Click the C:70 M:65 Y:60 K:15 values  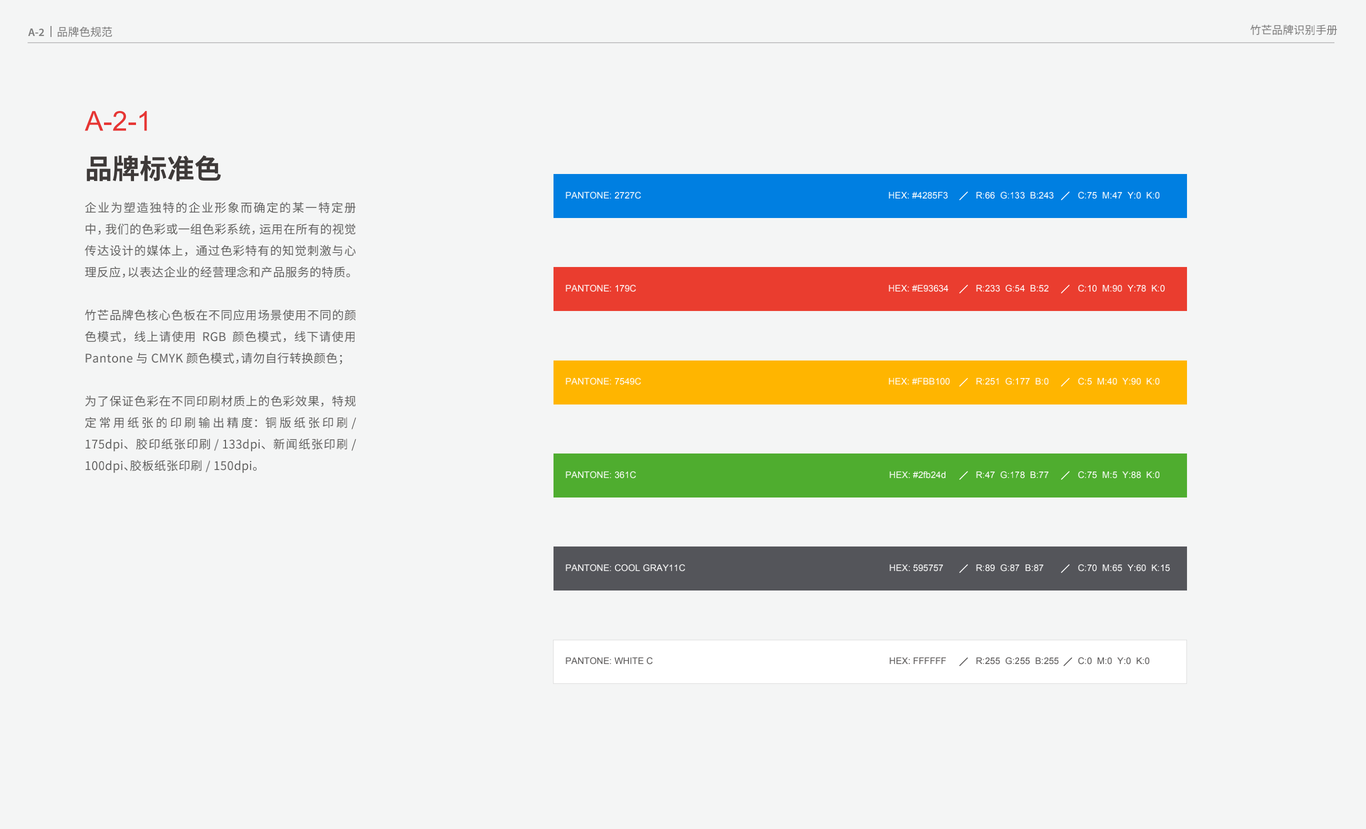pos(1124,568)
